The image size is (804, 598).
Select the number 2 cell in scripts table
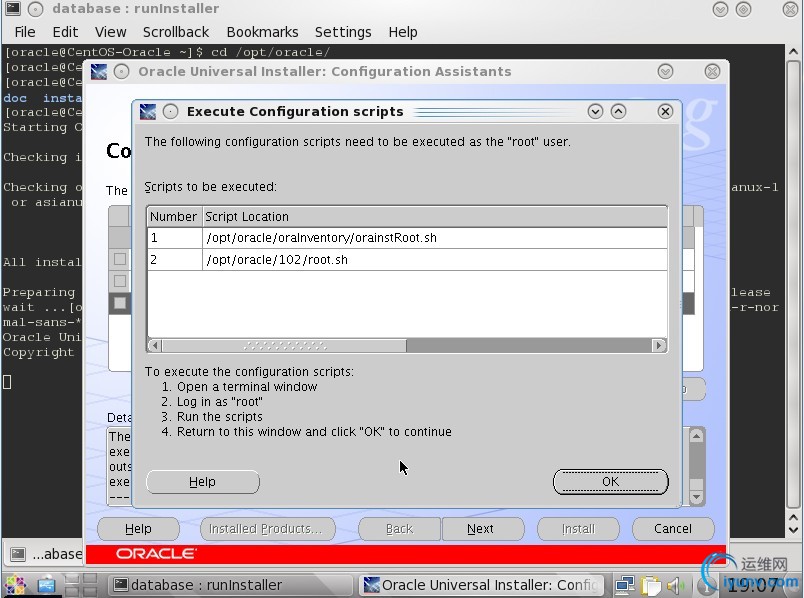click(x=175, y=260)
